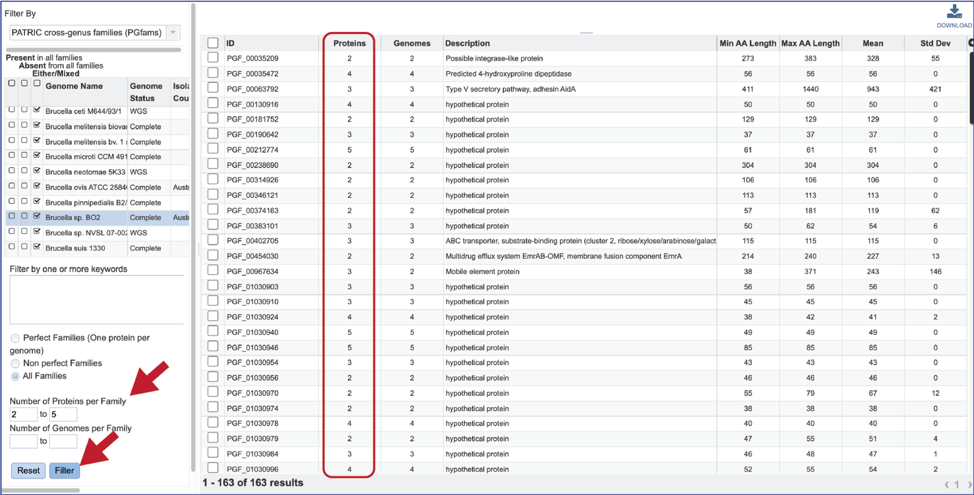Set Brucella sp. BO2 to Absent
Image resolution: width=974 pixels, height=495 pixels.
pos(24,217)
